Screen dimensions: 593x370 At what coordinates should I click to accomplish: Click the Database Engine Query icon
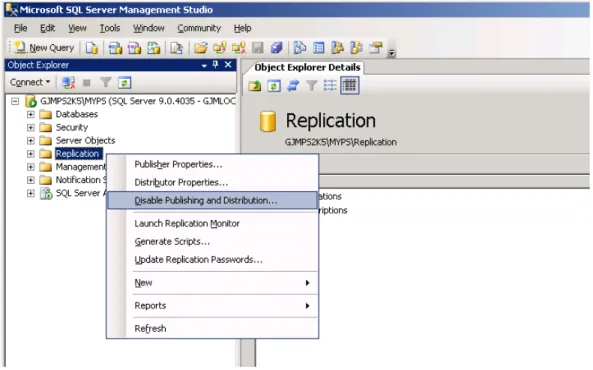(x=92, y=48)
